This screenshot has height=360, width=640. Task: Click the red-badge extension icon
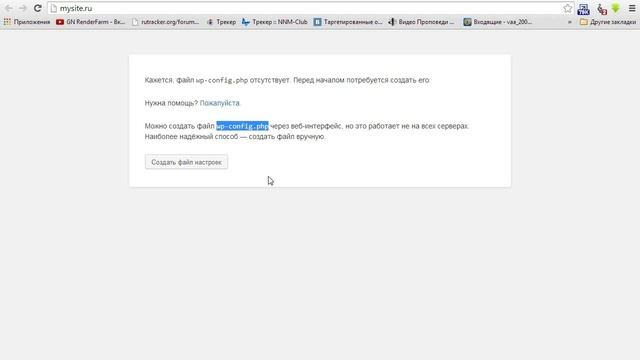pos(602,9)
